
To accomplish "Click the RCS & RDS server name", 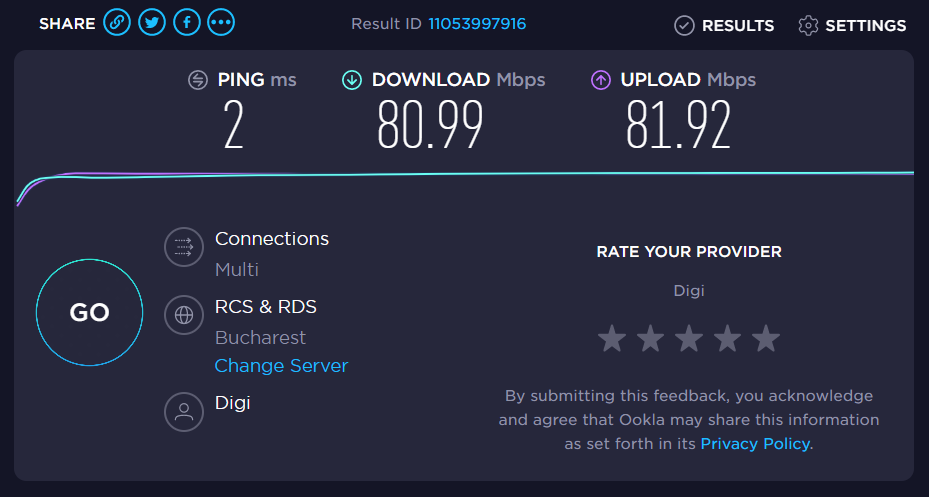I will [x=266, y=307].
